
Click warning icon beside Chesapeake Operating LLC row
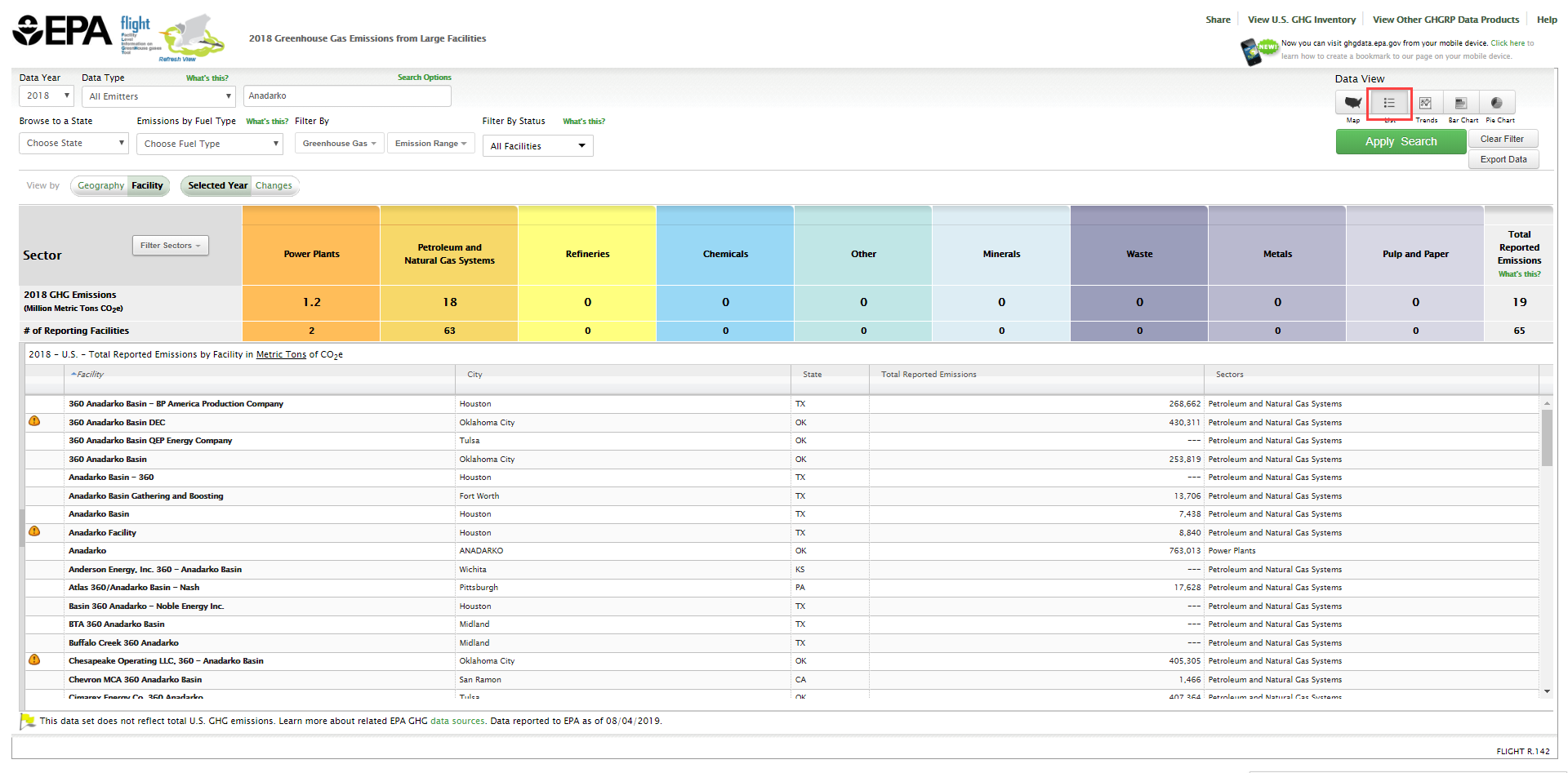click(x=34, y=660)
